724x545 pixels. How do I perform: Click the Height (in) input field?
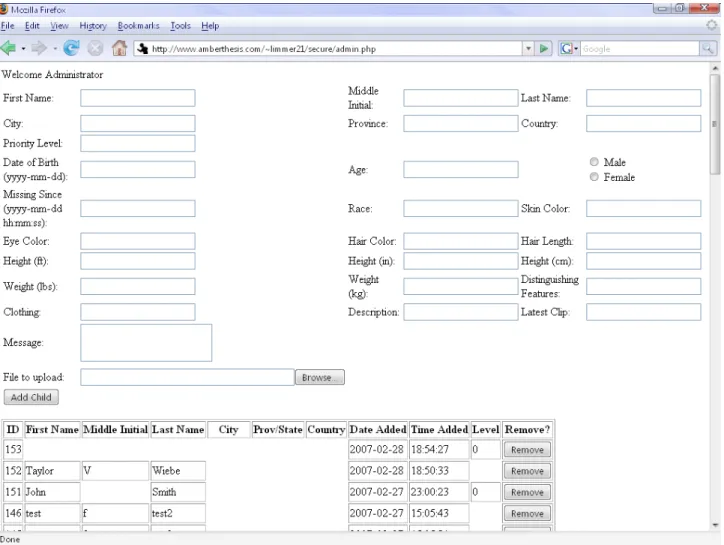click(460, 261)
